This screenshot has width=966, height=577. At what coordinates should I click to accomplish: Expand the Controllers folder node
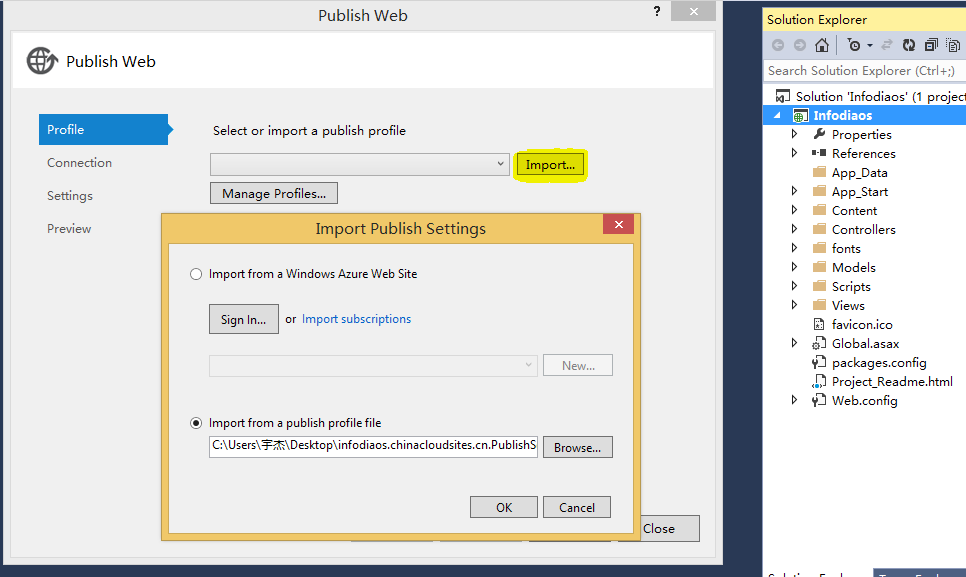click(x=795, y=230)
